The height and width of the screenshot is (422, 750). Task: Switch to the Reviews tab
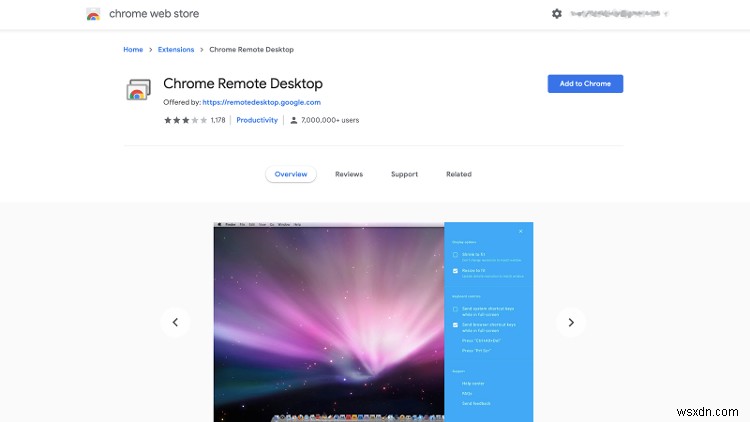(349, 174)
